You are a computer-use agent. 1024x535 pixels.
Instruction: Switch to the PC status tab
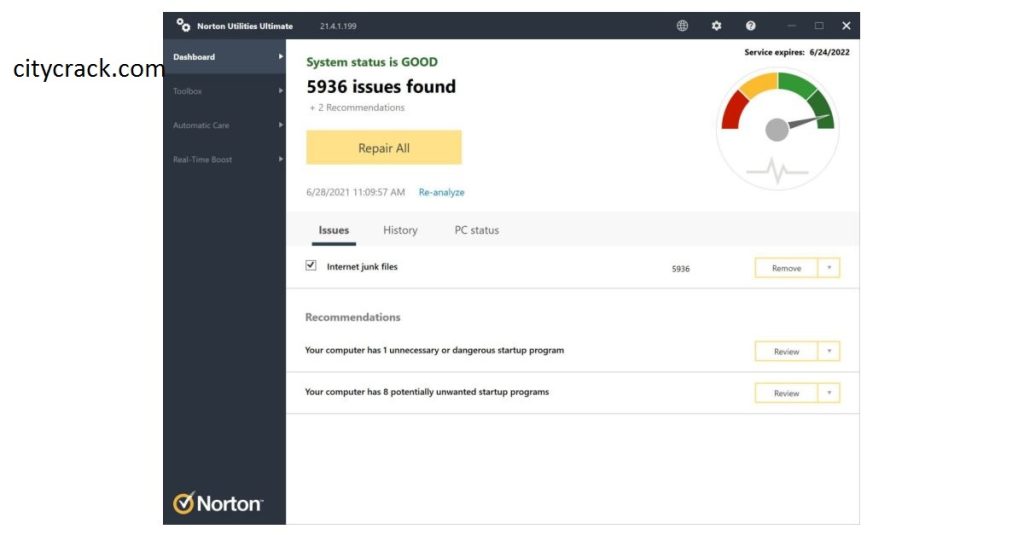pos(477,230)
